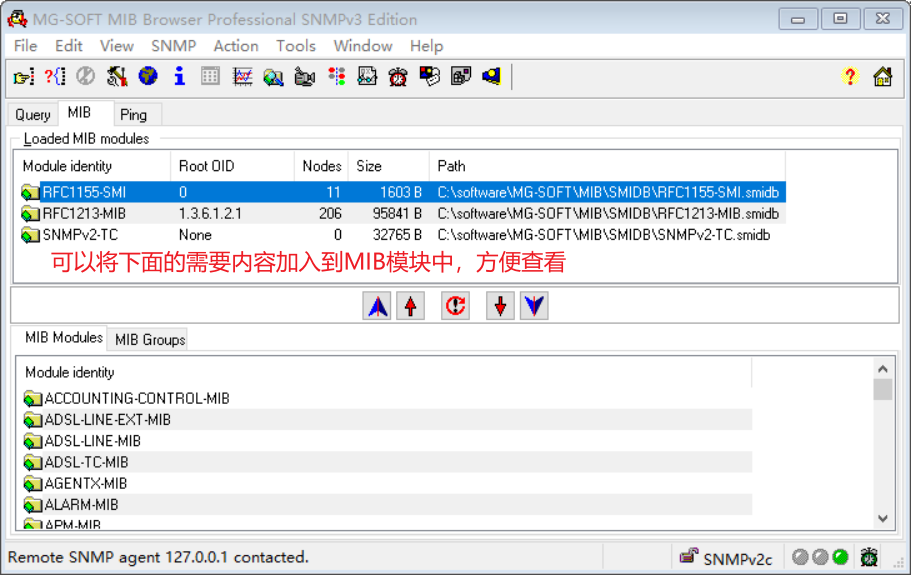Open the line graph chart icon
Screen dimensions: 911x575
[242, 76]
